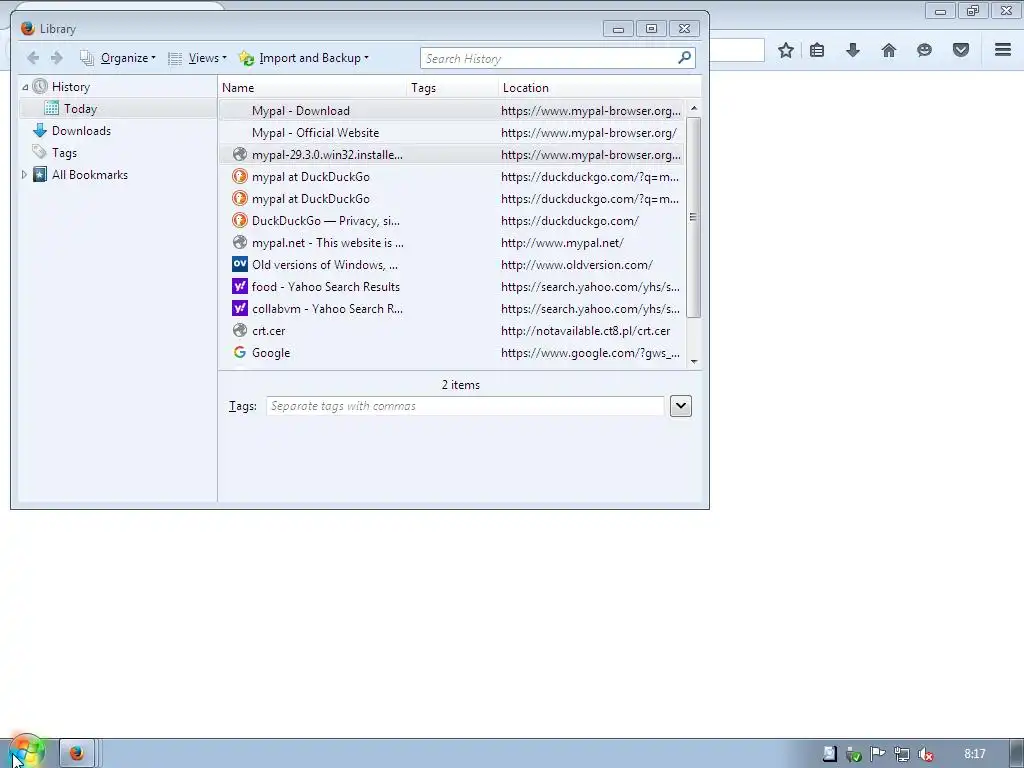1024x768 pixels.
Task: Click the Yahoo icon beside the food search entry
Action: click(240, 286)
